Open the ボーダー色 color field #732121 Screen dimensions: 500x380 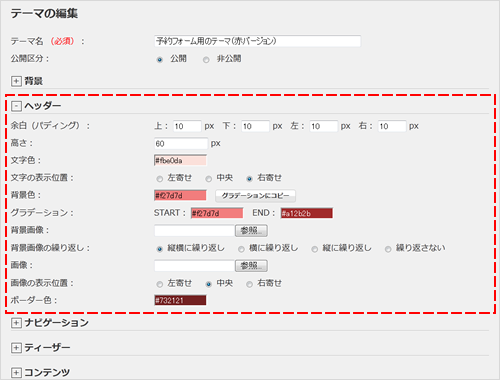point(180,300)
